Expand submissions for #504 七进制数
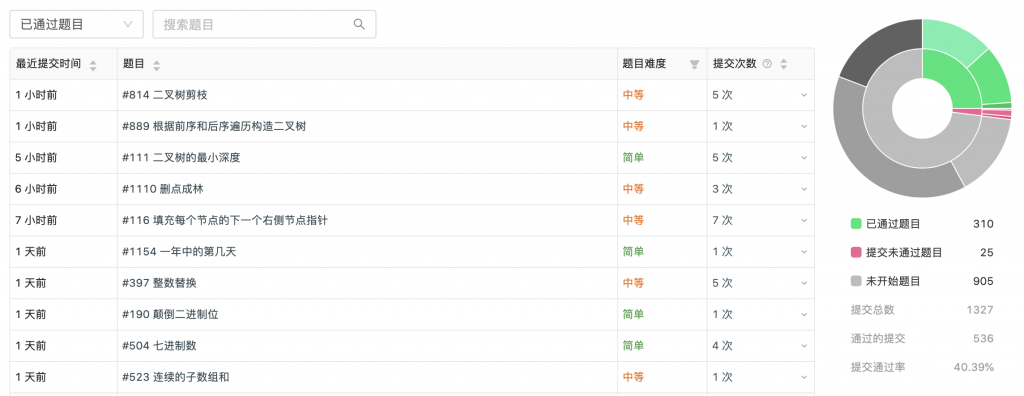 tap(804, 346)
